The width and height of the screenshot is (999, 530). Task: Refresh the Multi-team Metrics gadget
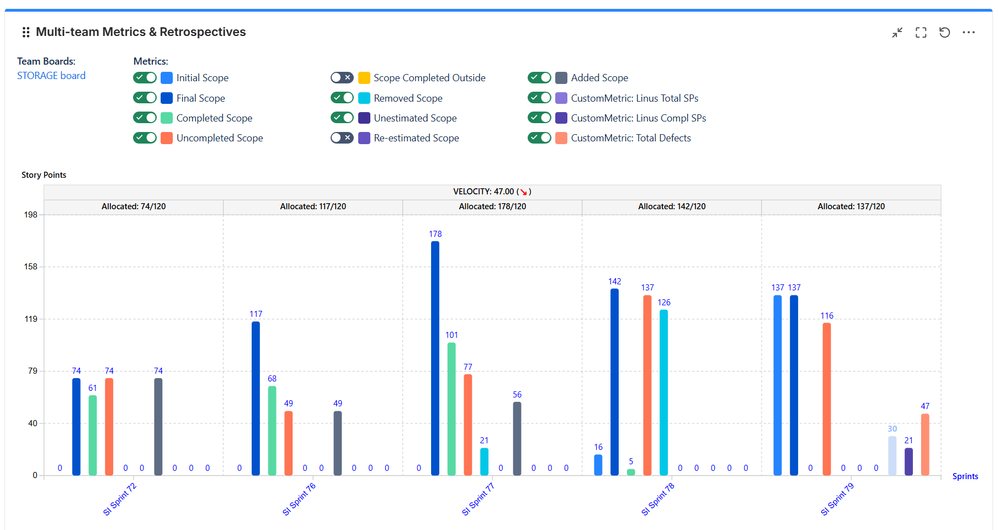944,32
